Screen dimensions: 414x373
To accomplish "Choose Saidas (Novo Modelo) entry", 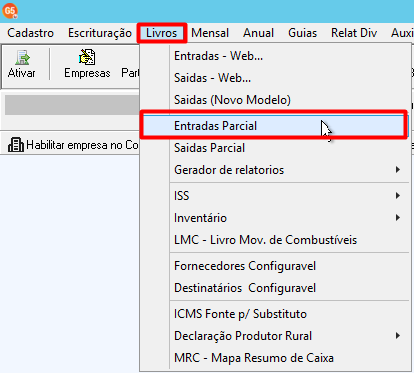I will [275, 100].
